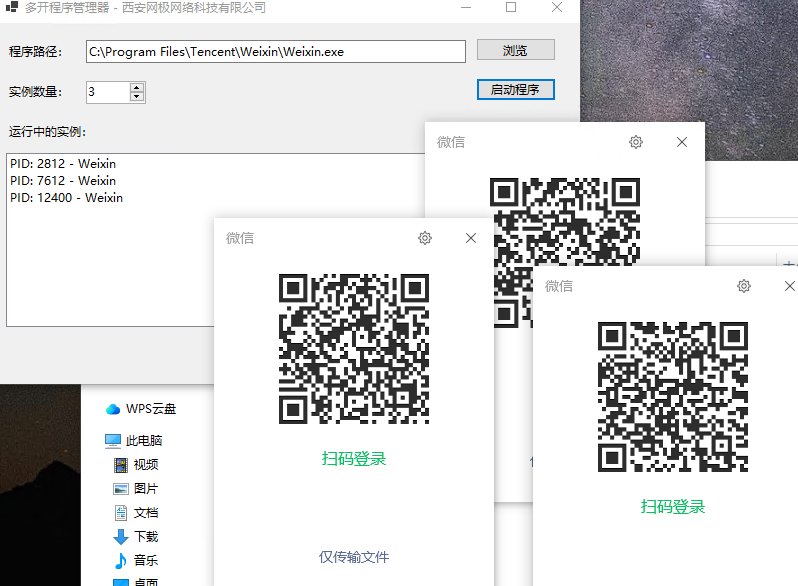Click the 浏览 browse button

point(516,50)
